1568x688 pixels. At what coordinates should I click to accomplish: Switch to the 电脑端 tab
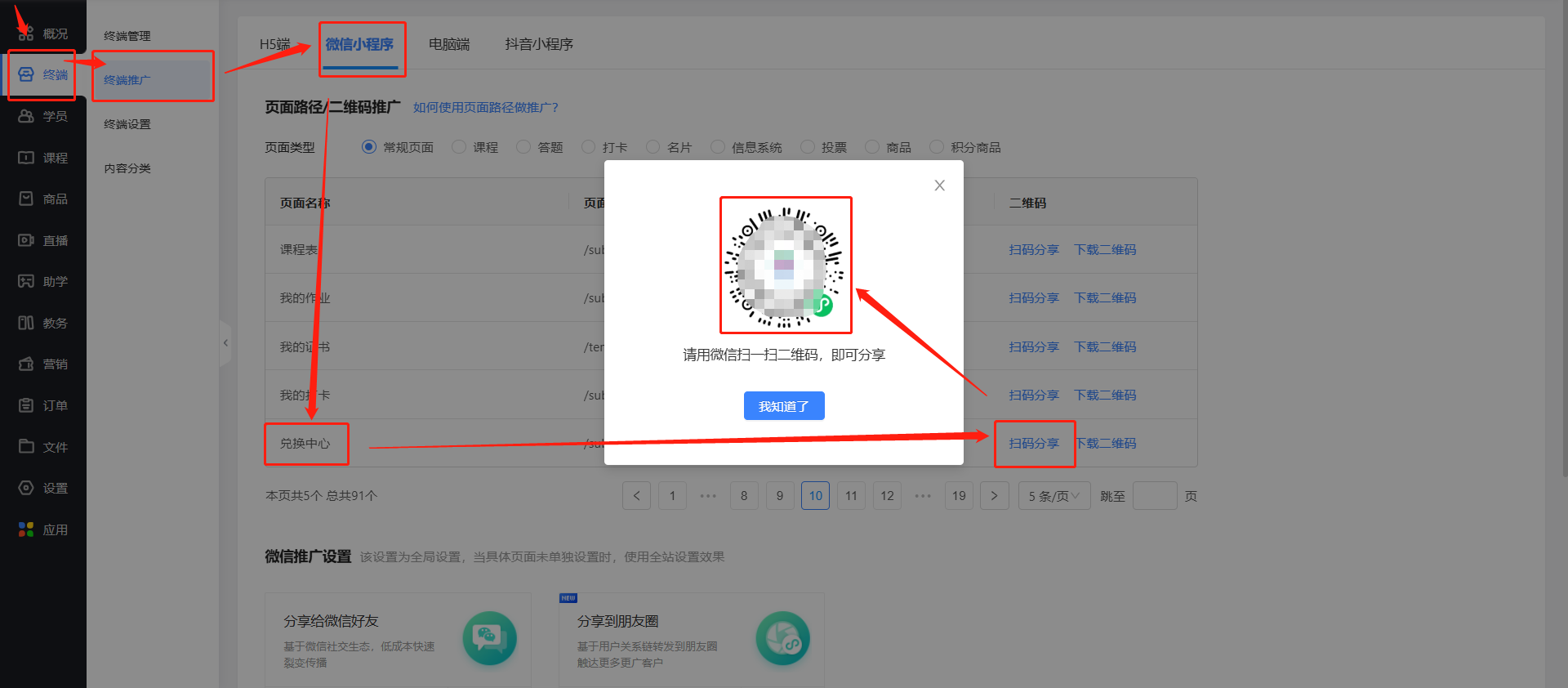[x=449, y=44]
